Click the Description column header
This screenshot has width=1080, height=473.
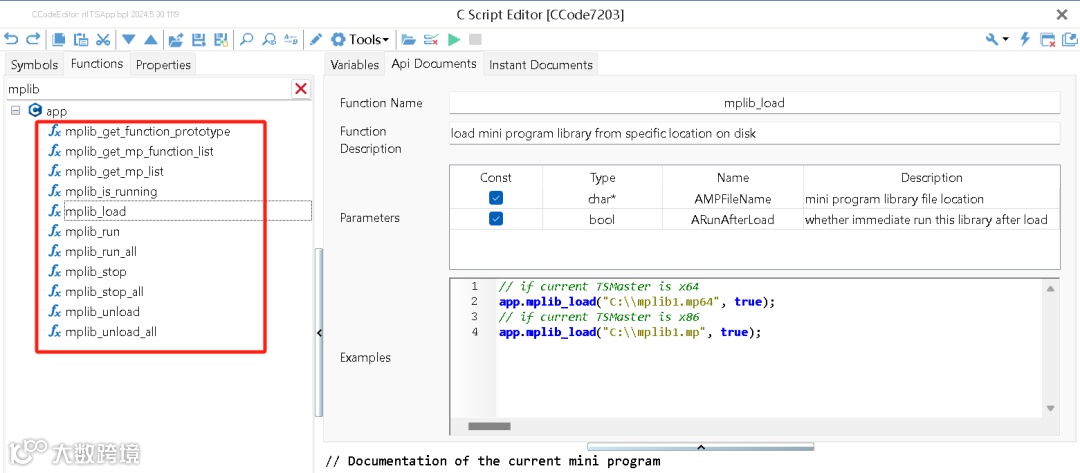click(931, 178)
